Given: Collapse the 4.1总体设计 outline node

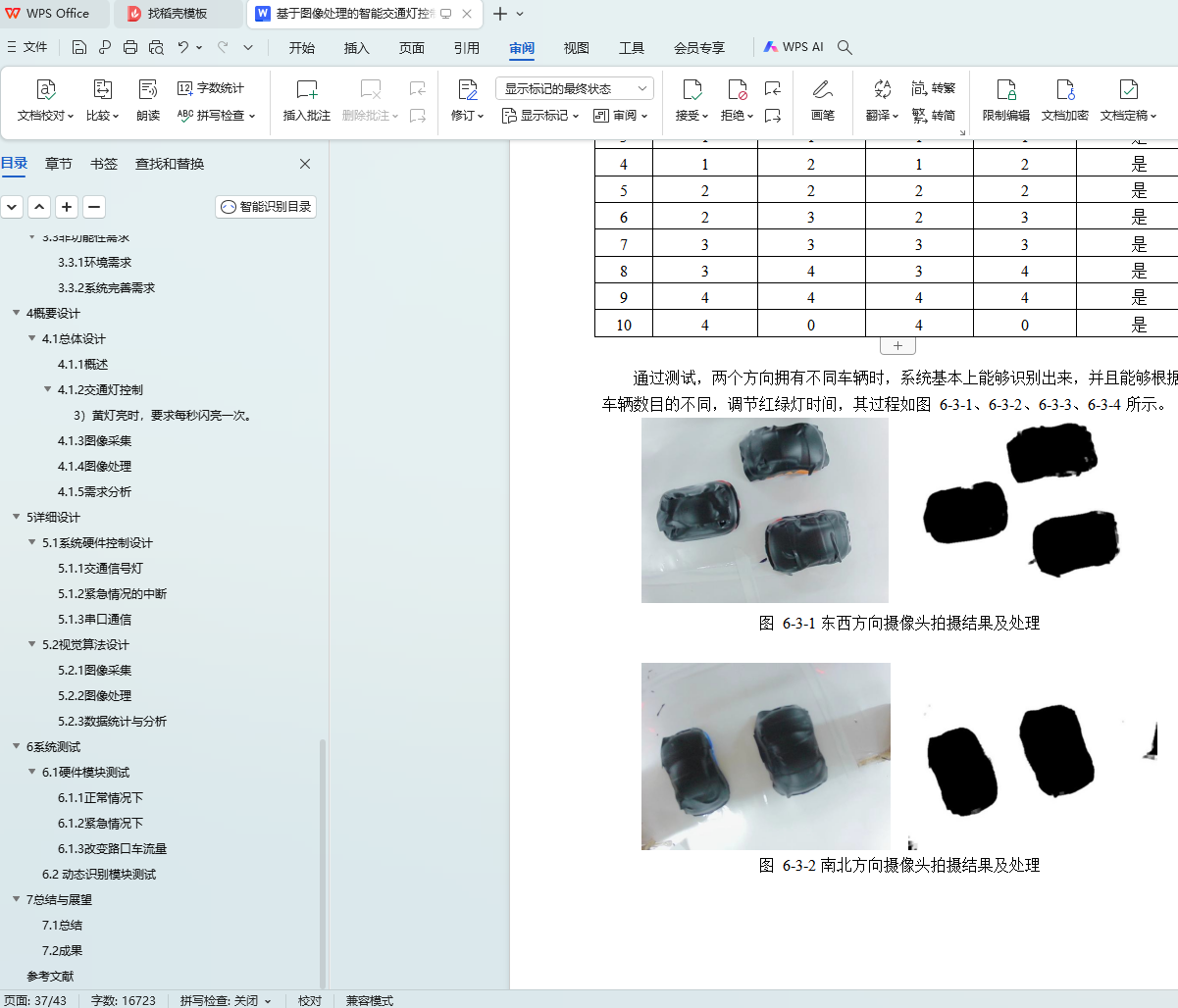Looking at the screenshot, I should pyautogui.click(x=31, y=339).
